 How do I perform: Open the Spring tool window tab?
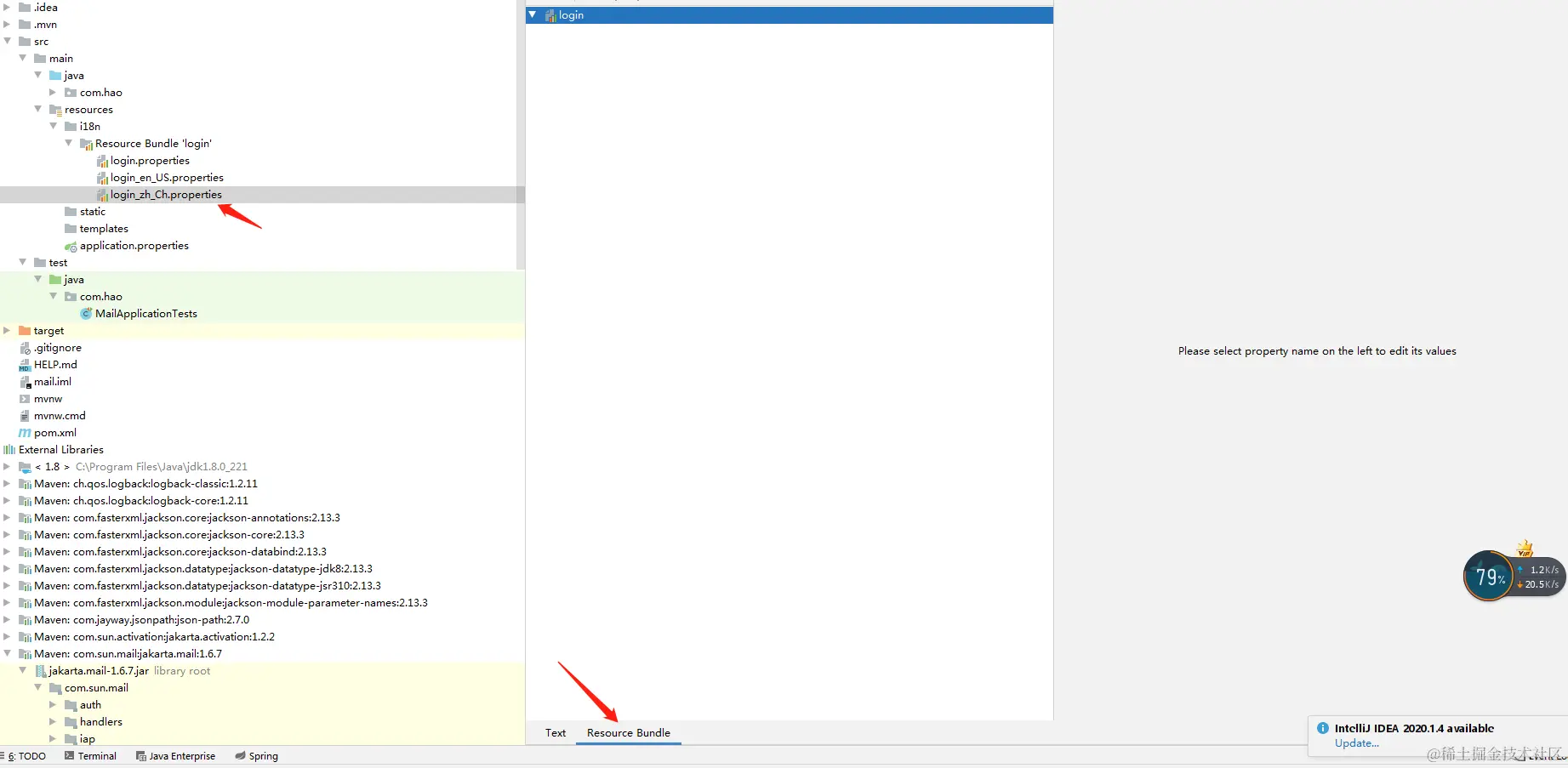(257, 756)
